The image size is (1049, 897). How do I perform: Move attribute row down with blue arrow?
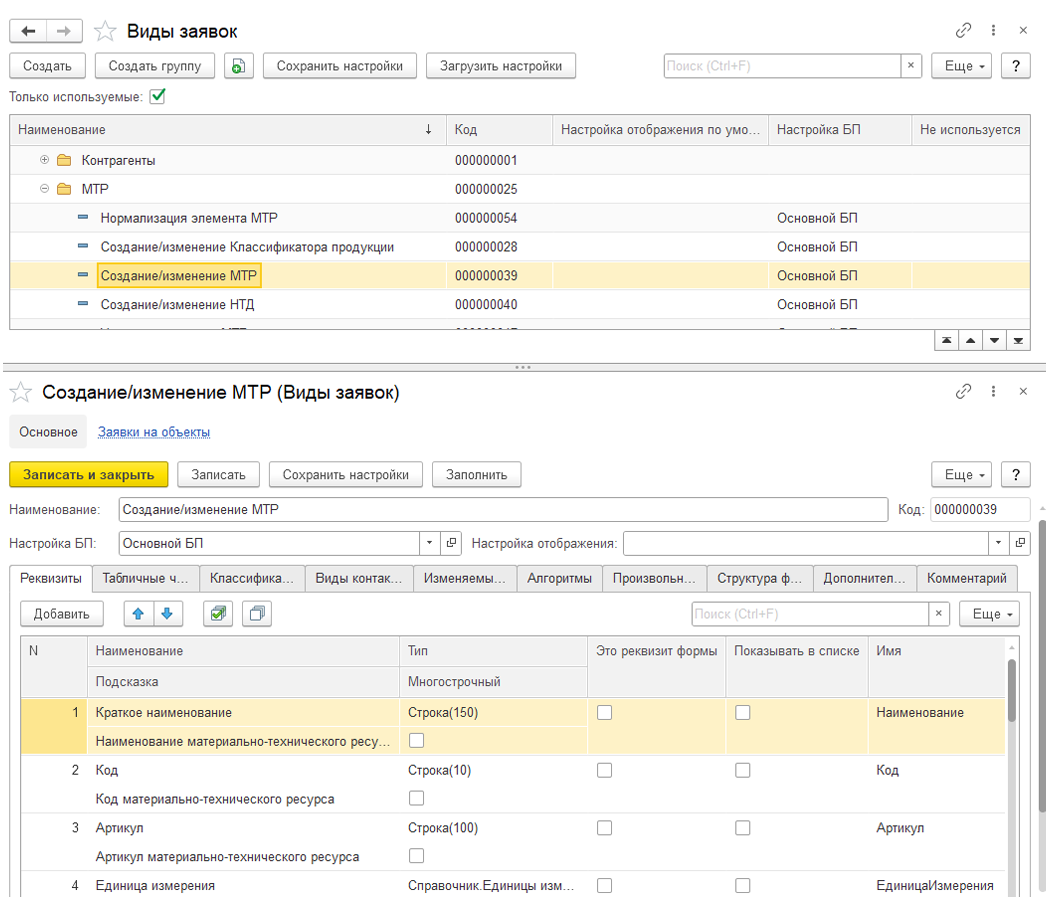pos(167,614)
